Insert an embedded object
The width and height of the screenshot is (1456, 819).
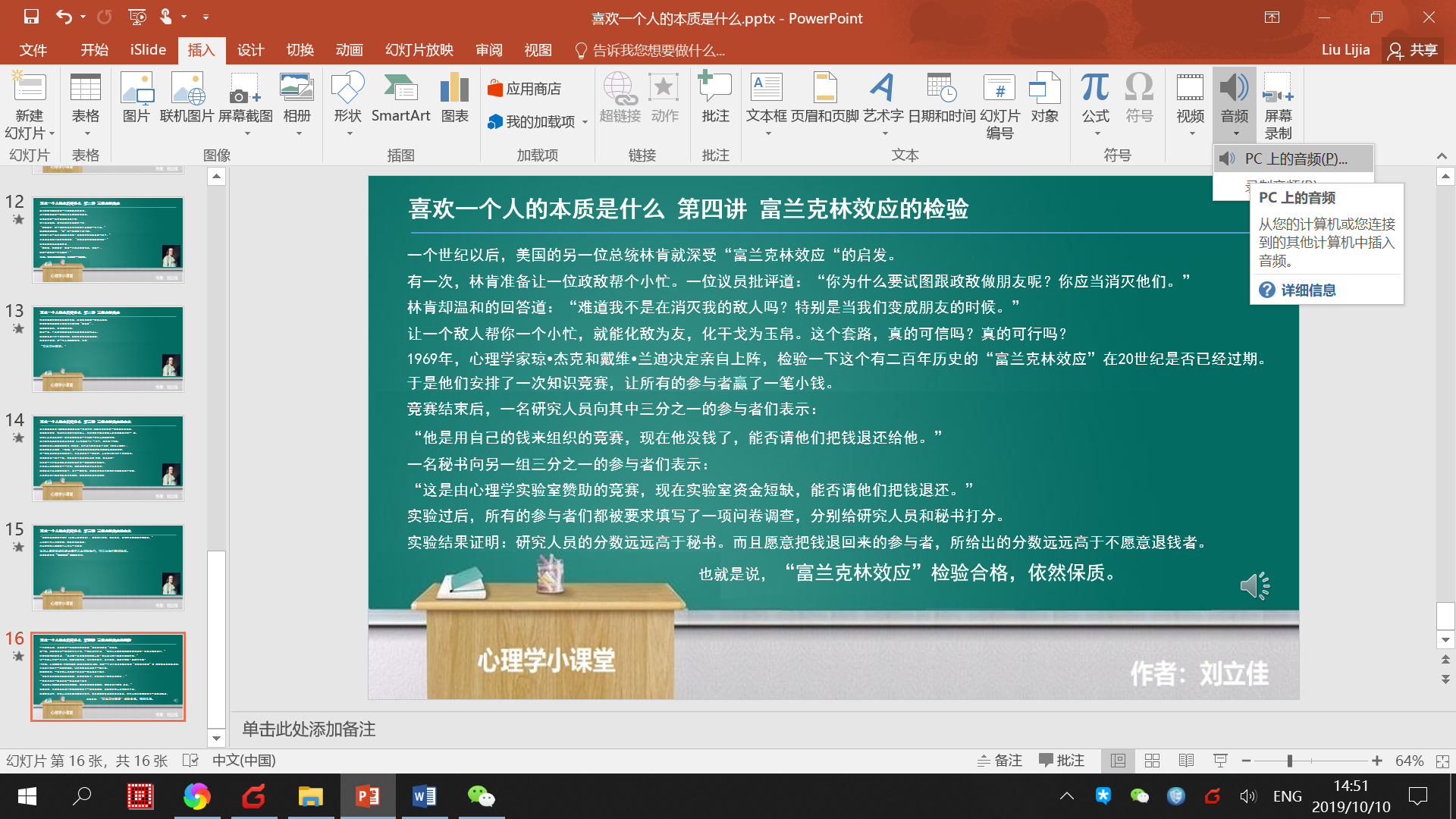pos(1044,99)
